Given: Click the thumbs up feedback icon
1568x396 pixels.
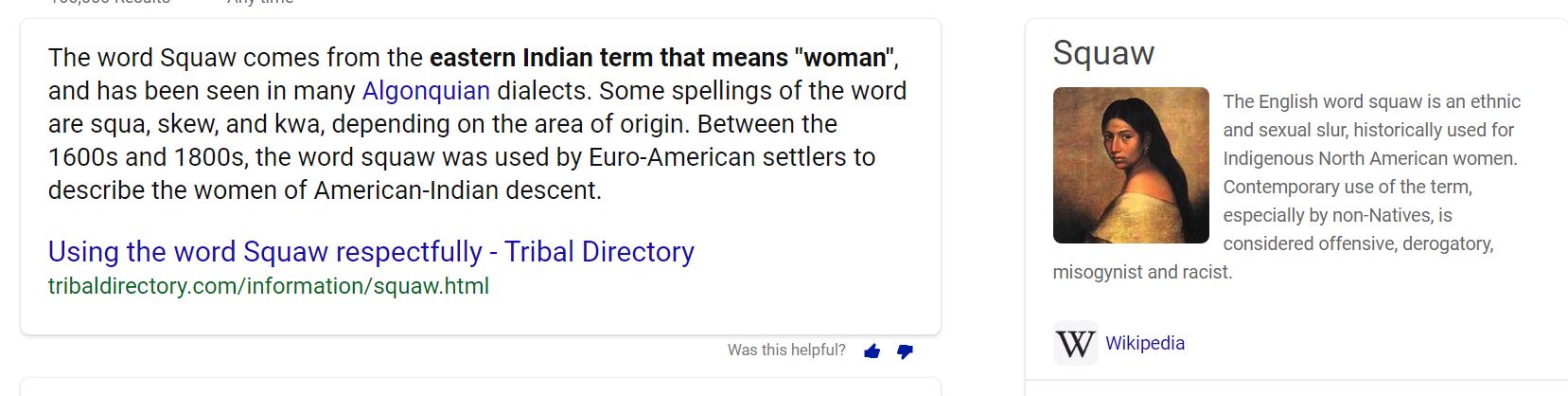Looking at the screenshot, I should click(x=872, y=351).
